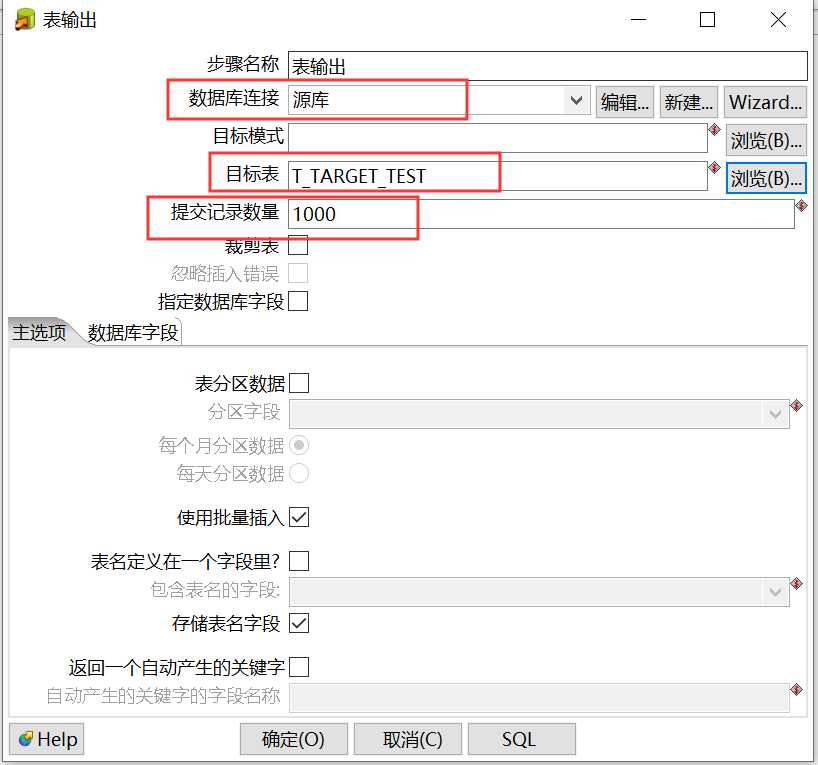
Task: Click the 提交记录数量 field showing 1000
Action: (541, 214)
